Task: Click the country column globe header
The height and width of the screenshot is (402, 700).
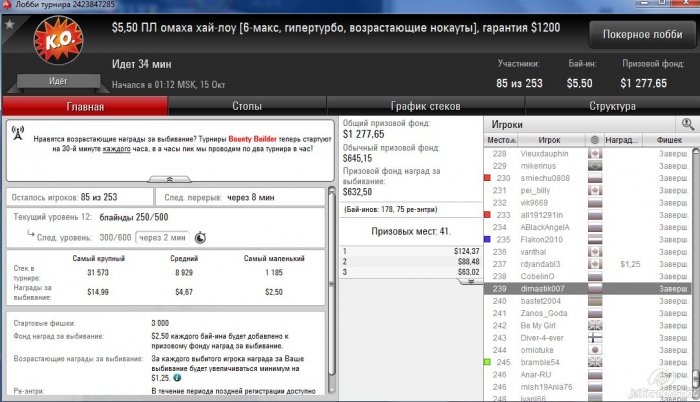Action: click(x=595, y=140)
